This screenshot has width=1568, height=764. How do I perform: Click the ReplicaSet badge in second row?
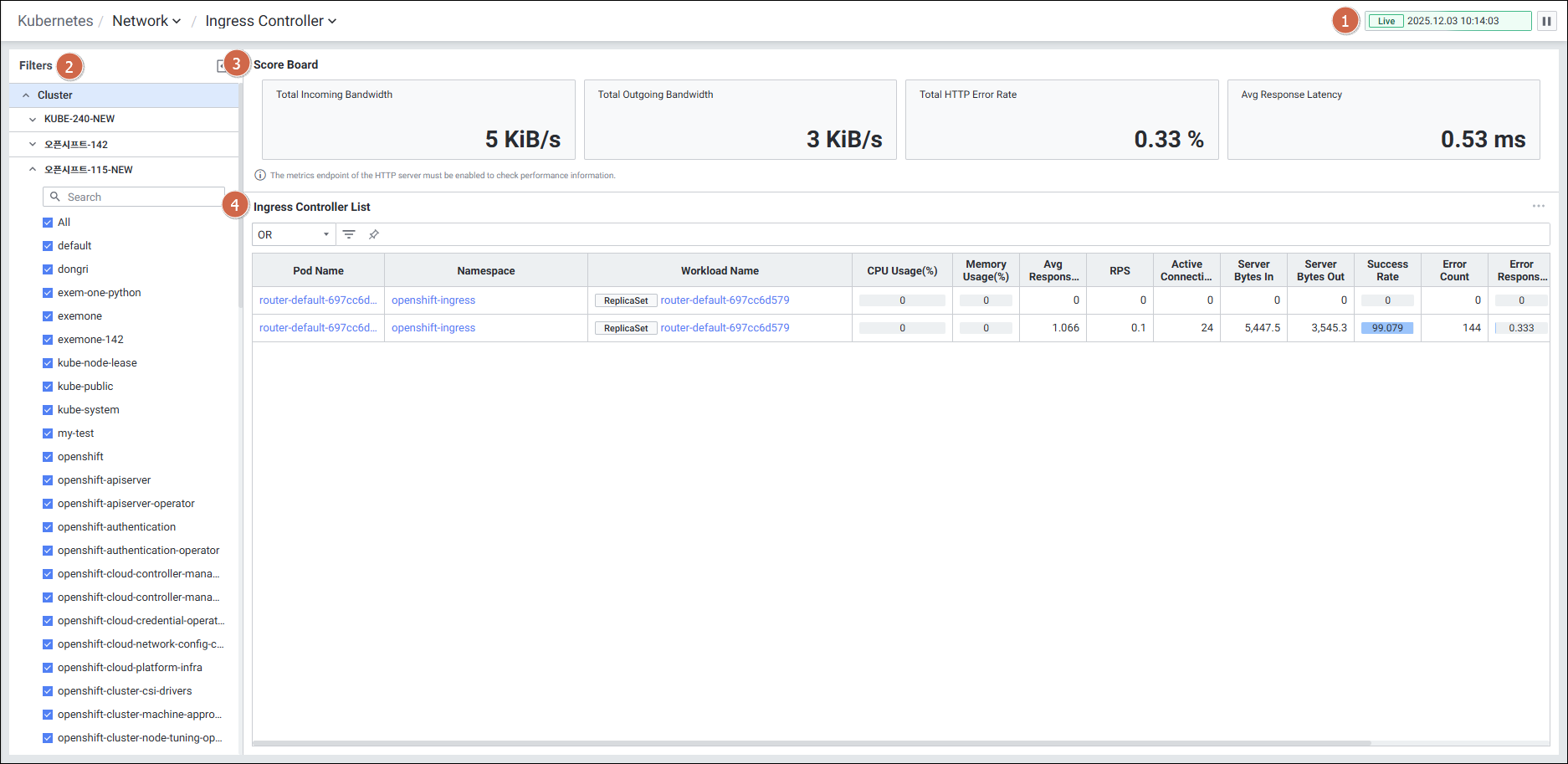coord(626,328)
